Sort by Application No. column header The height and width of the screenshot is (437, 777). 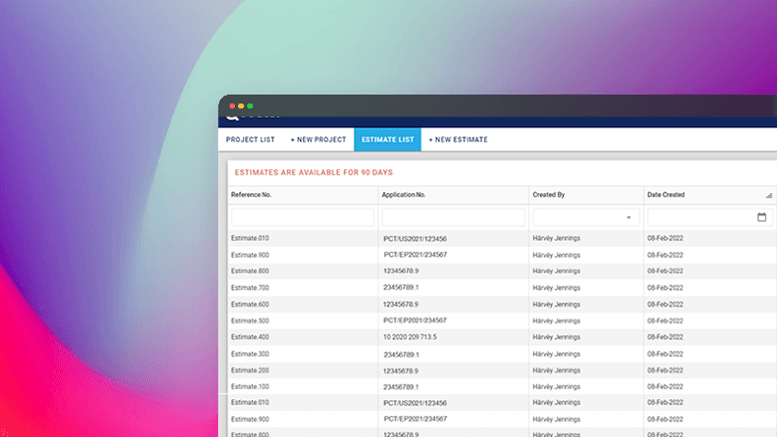pyautogui.click(x=405, y=195)
